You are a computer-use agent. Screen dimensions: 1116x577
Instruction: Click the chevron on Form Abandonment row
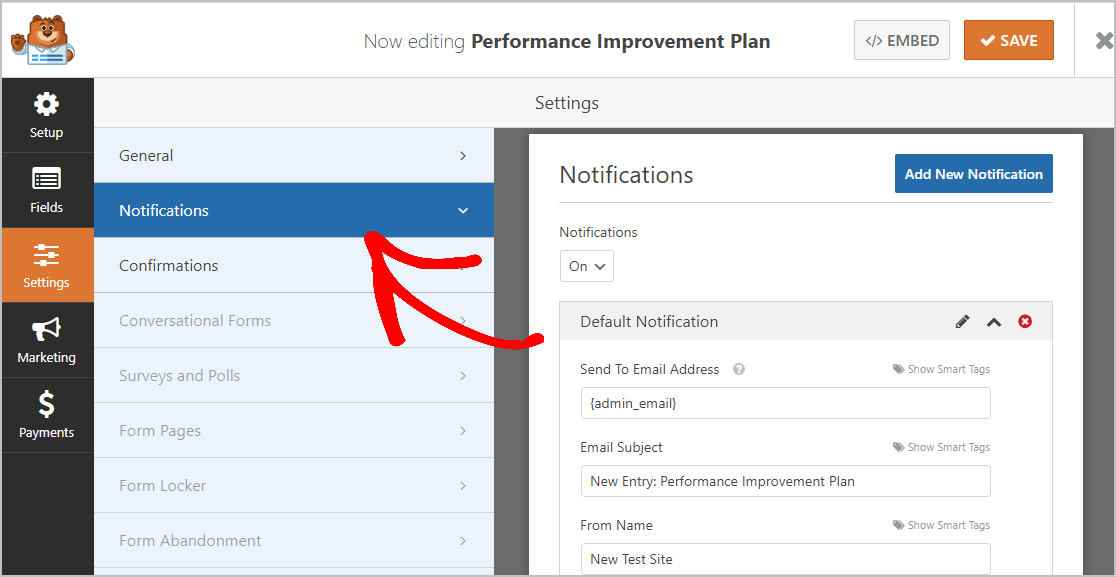[x=463, y=541]
